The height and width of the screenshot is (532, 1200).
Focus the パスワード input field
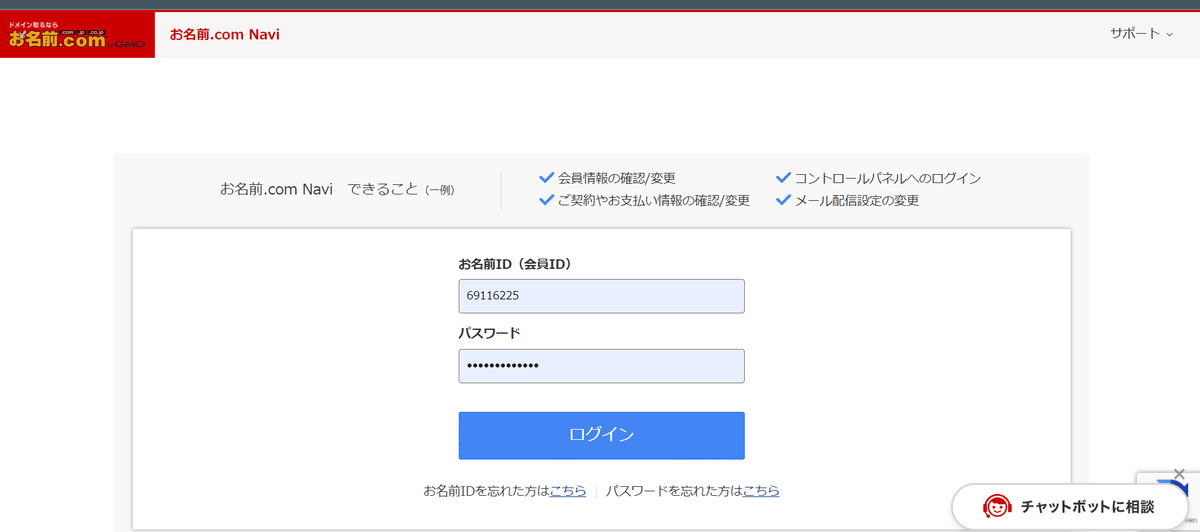(x=601, y=366)
